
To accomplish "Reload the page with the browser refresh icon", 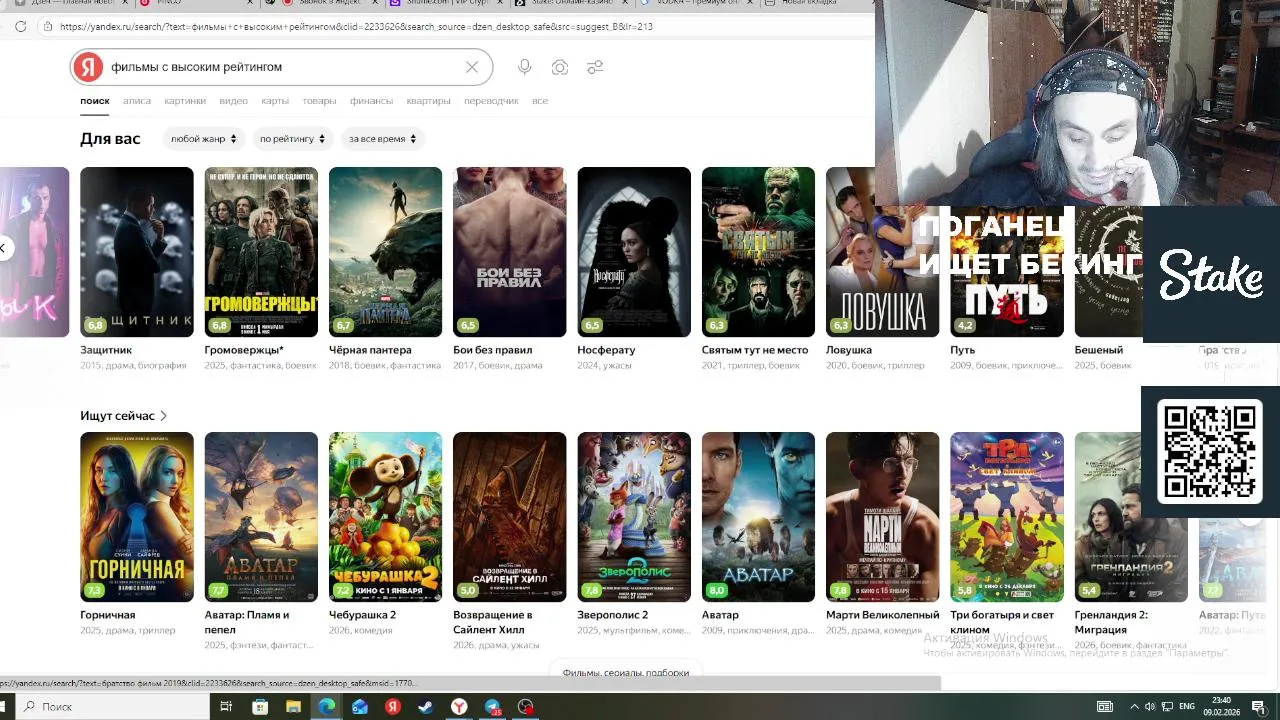I will point(20,26).
